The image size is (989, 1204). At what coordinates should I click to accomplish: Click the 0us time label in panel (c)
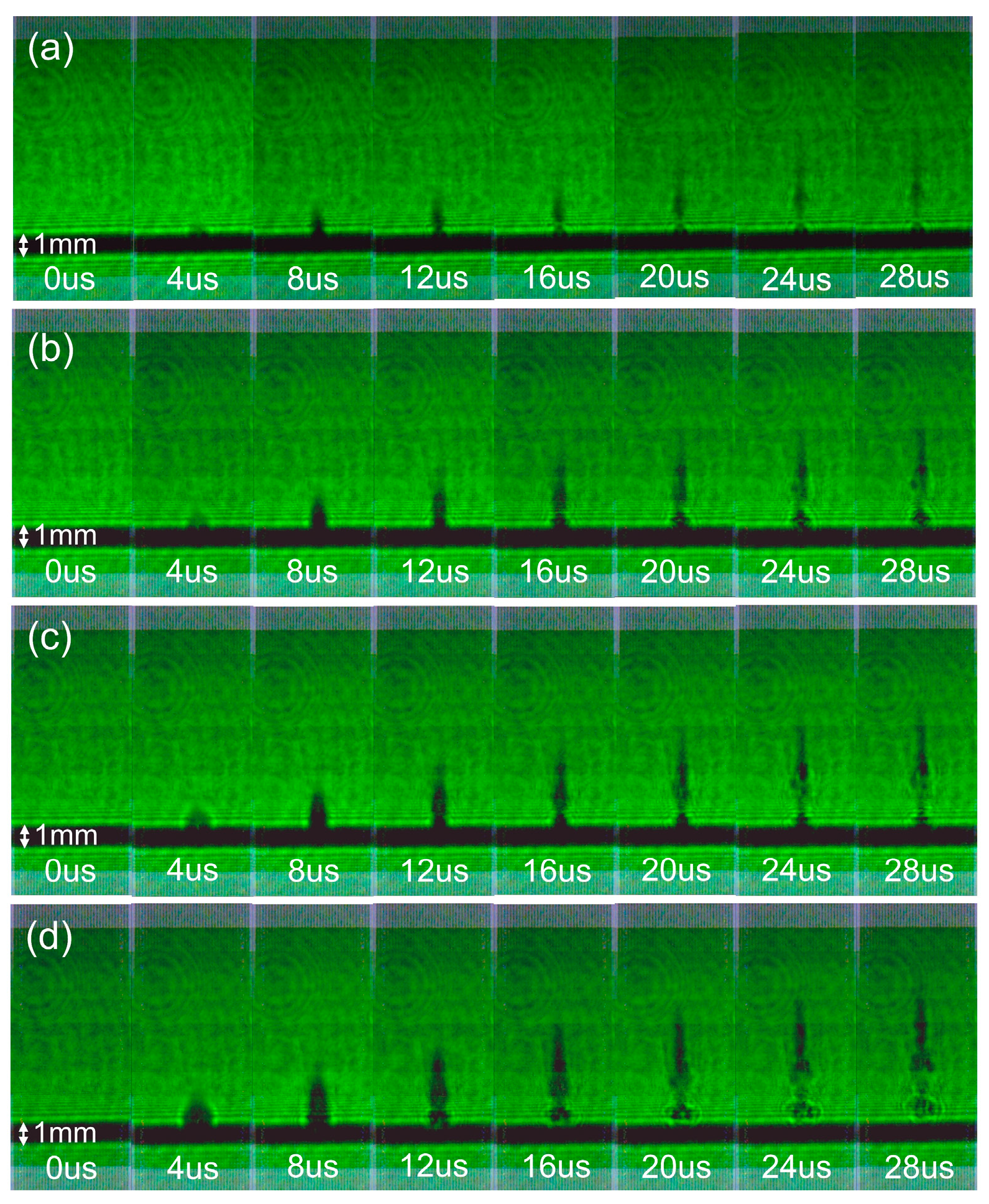point(70,871)
